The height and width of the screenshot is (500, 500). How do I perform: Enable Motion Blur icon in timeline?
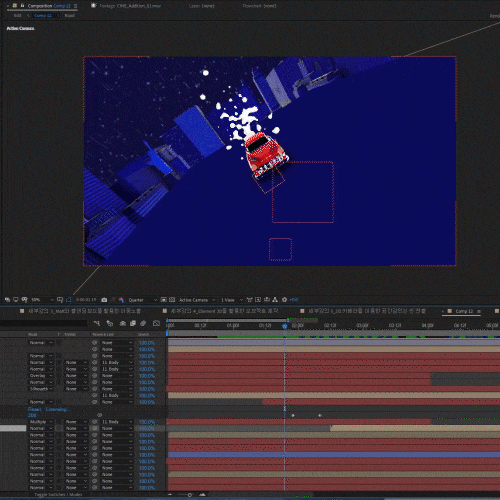tap(143, 323)
